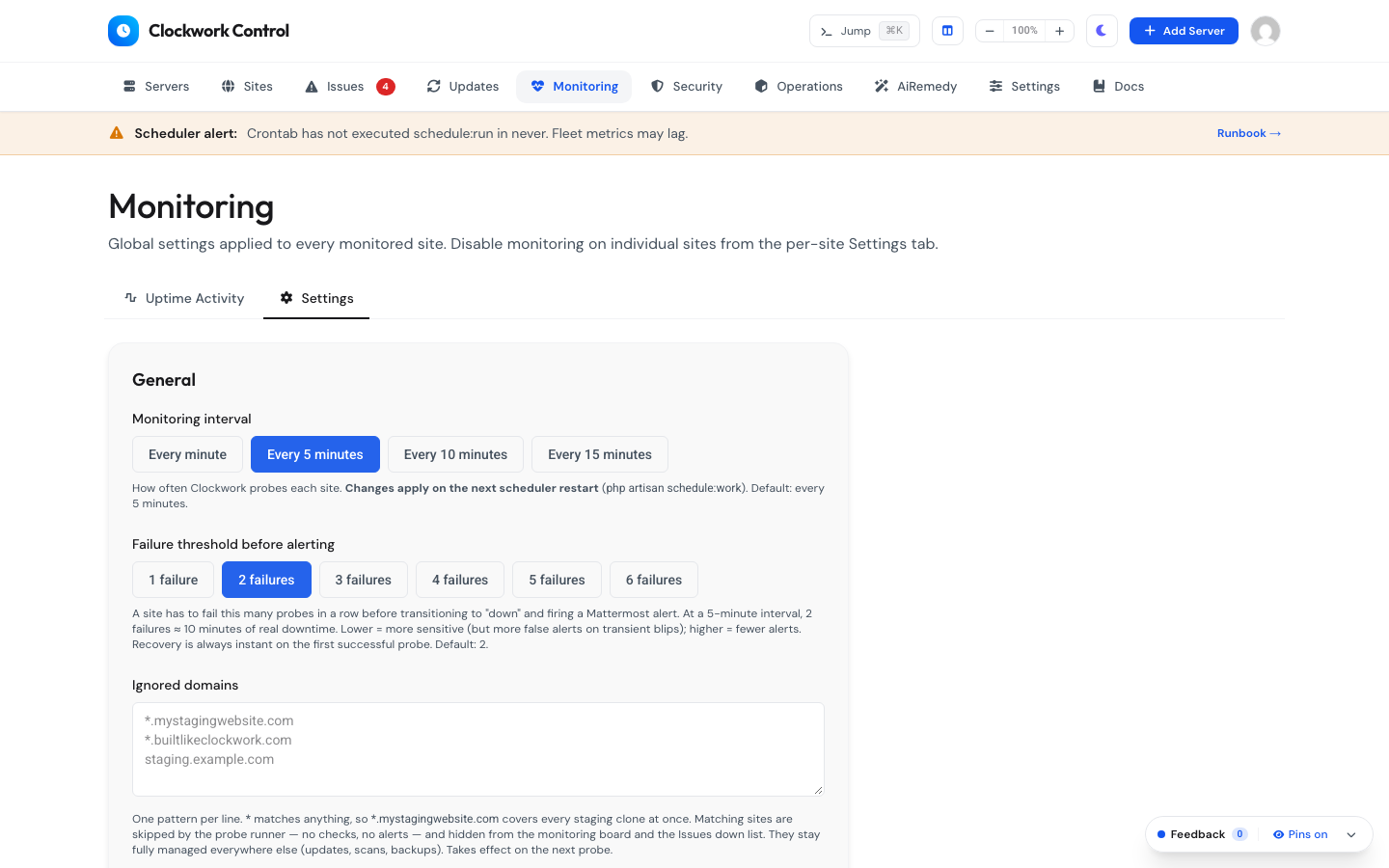Choose the Every minute interval

187,454
